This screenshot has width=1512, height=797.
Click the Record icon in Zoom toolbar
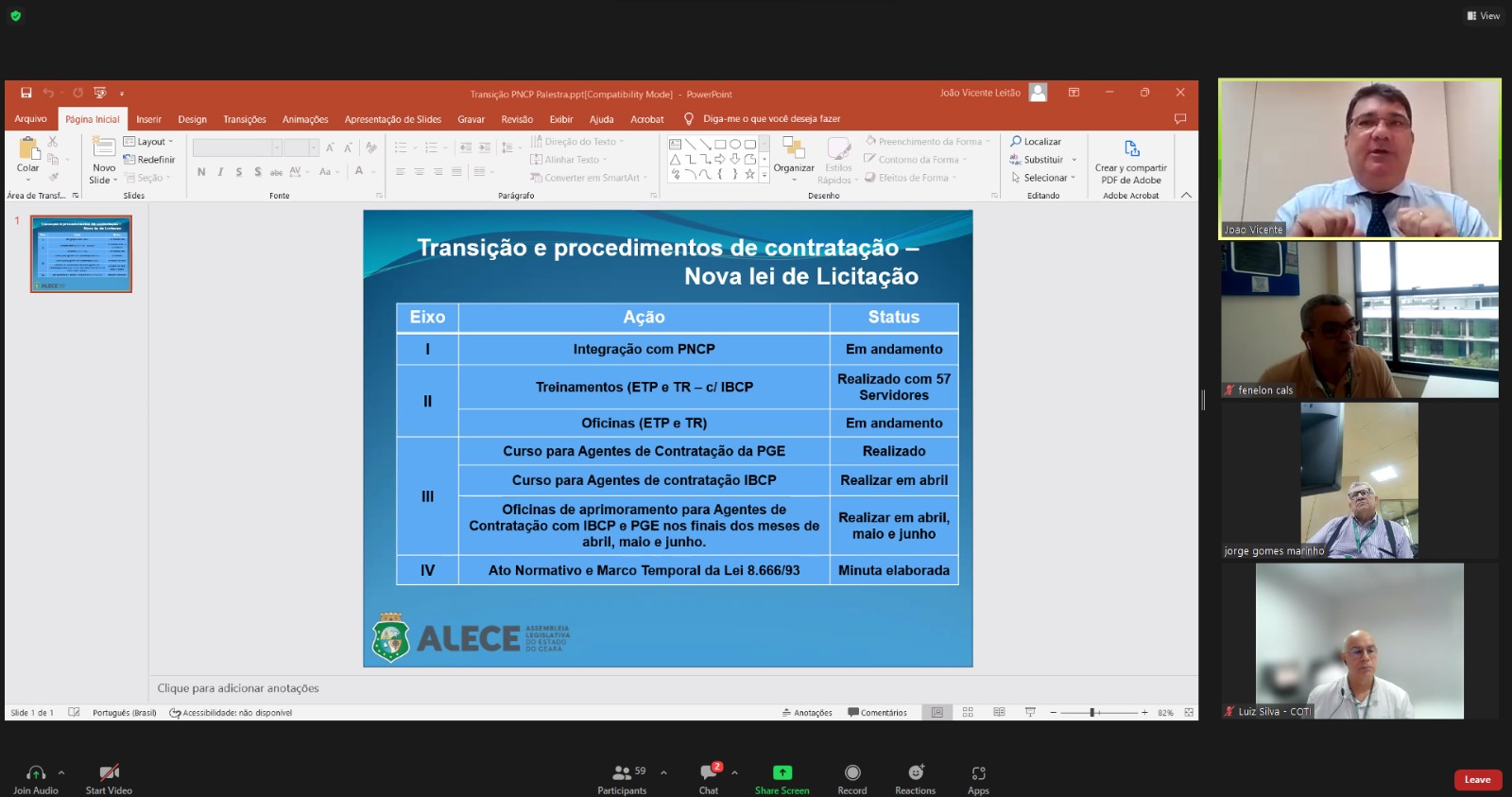point(851,772)
